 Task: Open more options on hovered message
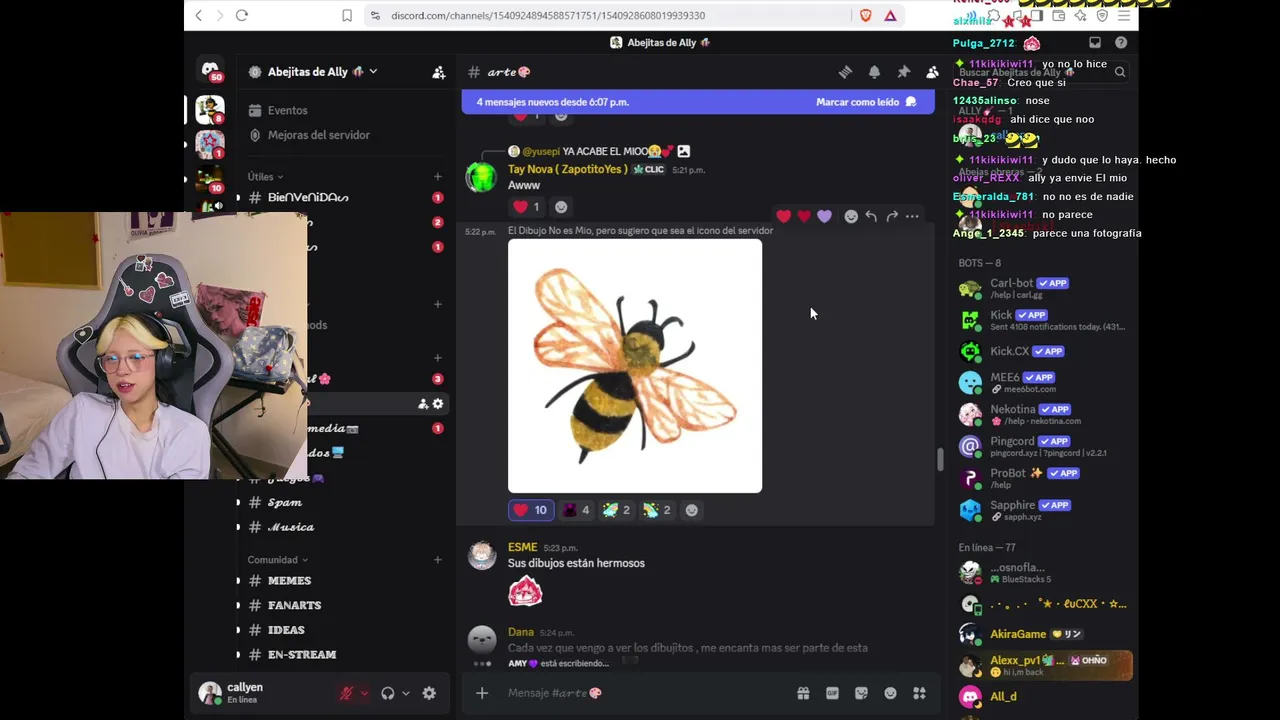coord(912,216)
